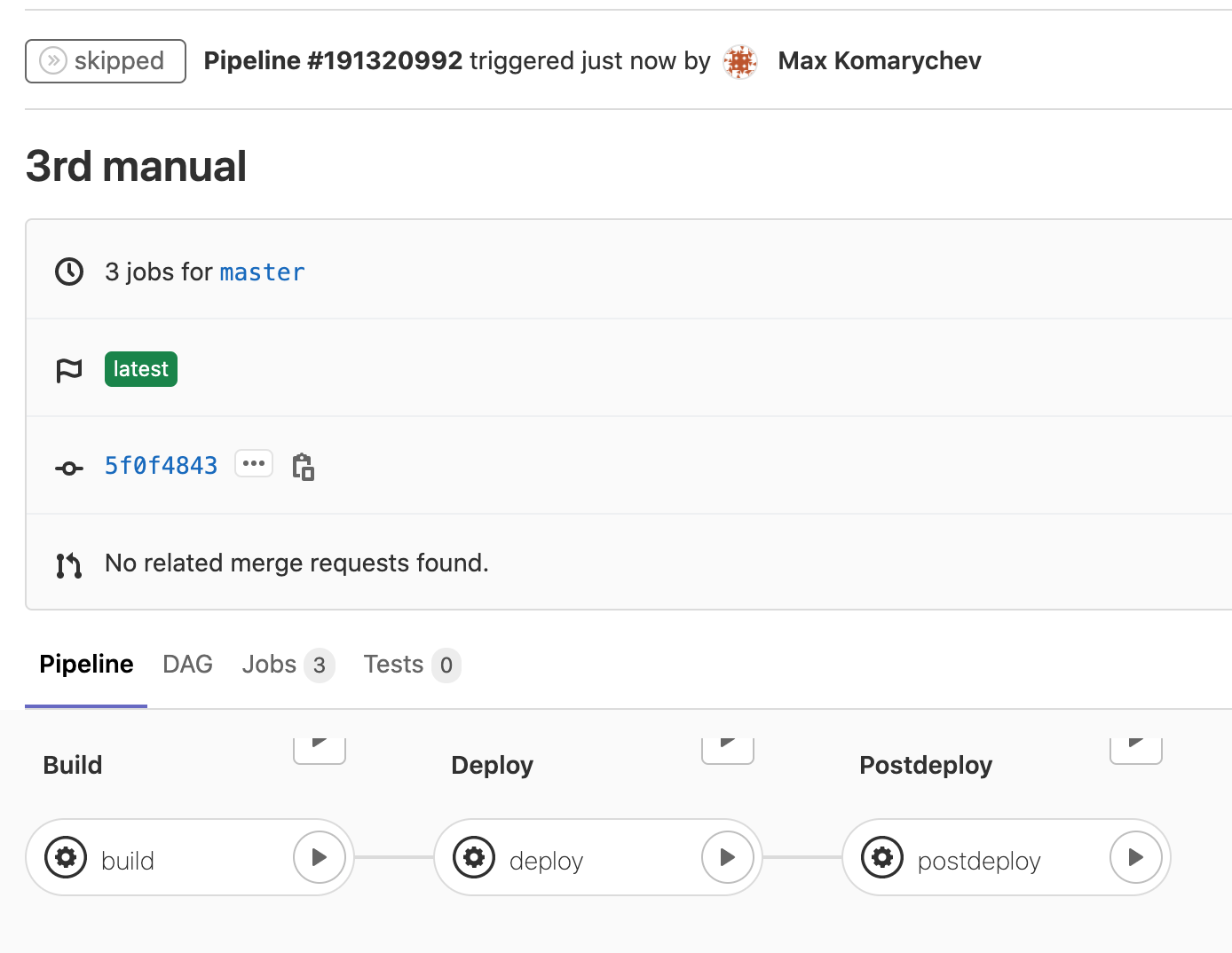The height and width of the screenshot is (953, 1232).
Task: Click the deploy job gear icon
Action: [474, 857]
